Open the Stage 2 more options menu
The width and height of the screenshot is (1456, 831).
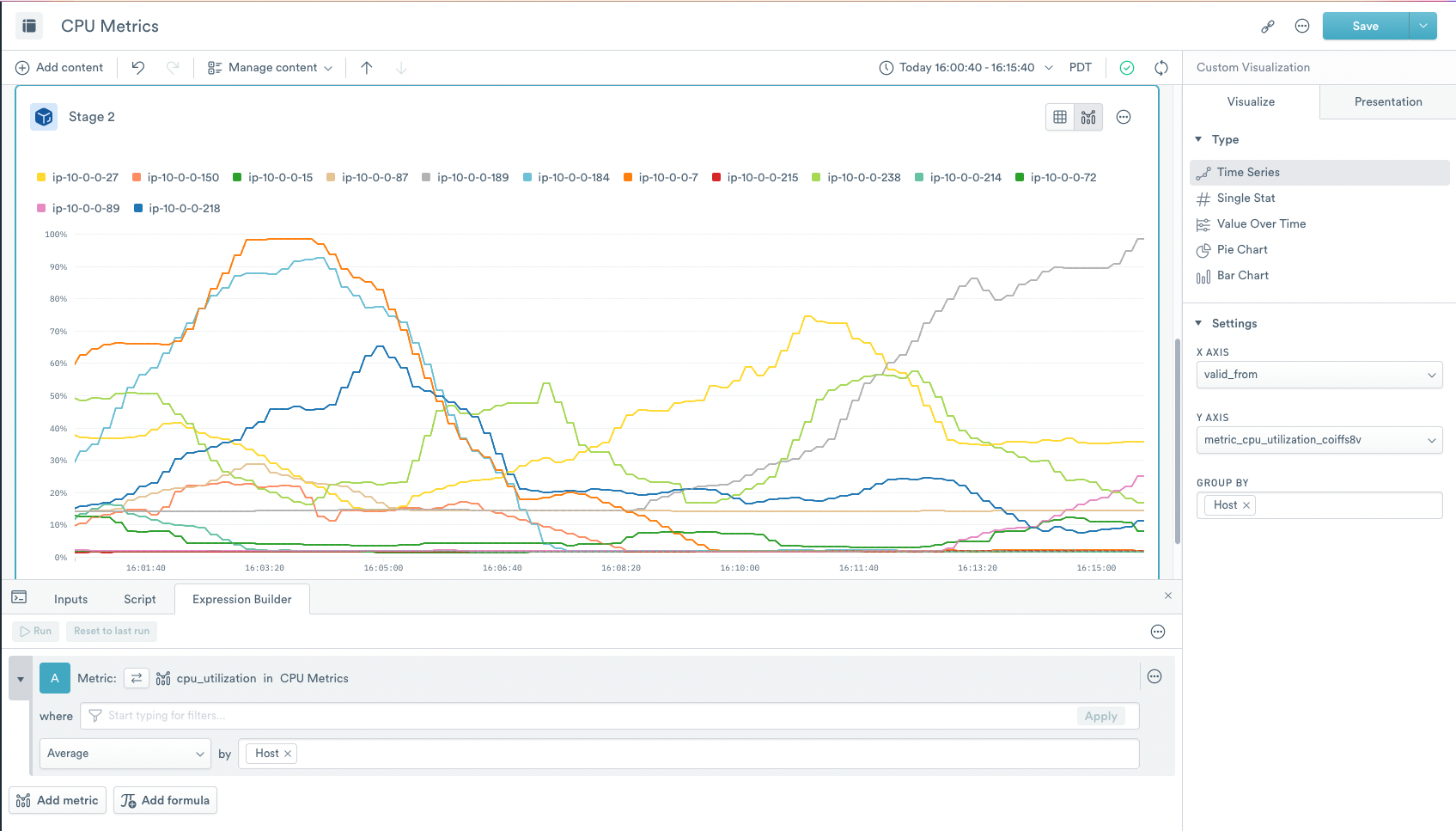click(1124, 117)
